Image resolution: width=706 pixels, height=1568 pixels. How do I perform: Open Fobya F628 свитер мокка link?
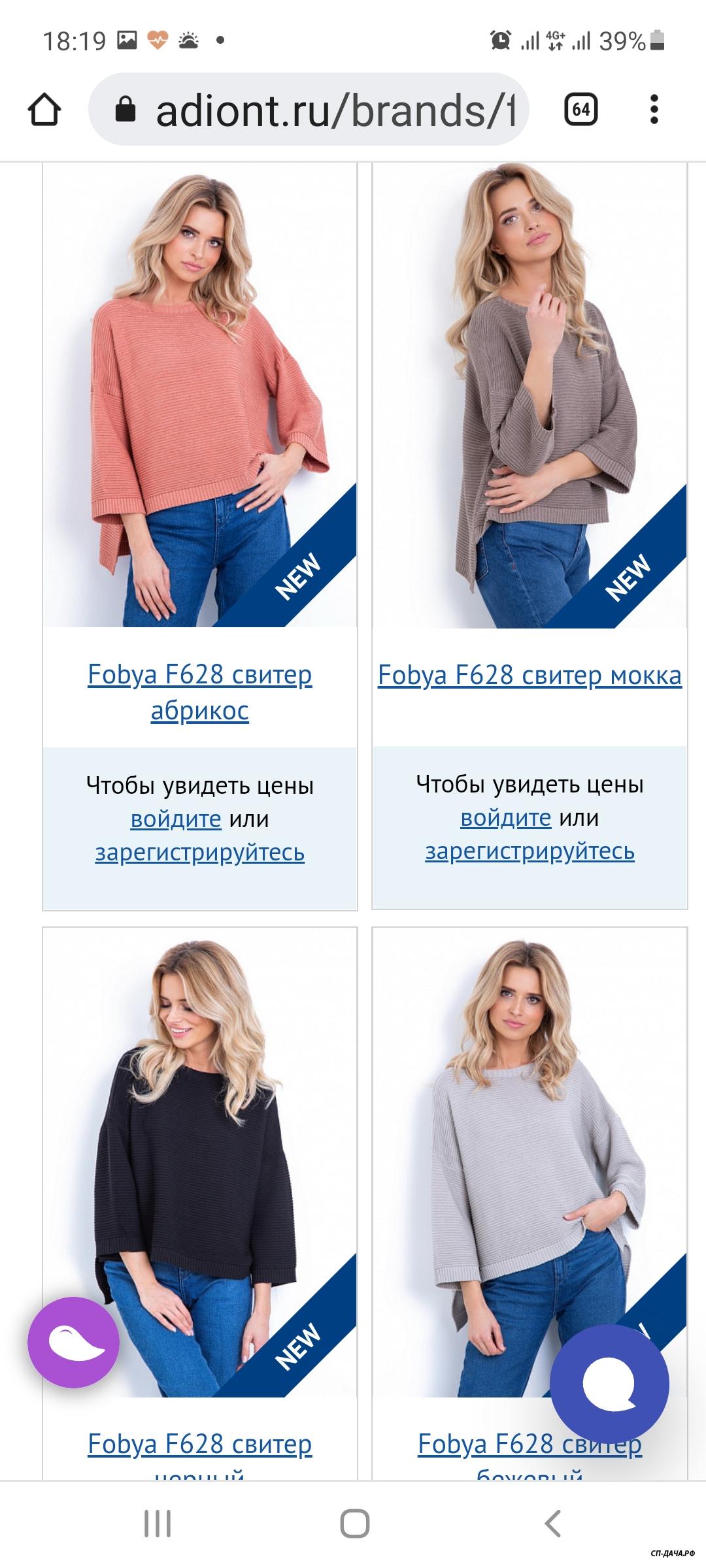point(529,675)
